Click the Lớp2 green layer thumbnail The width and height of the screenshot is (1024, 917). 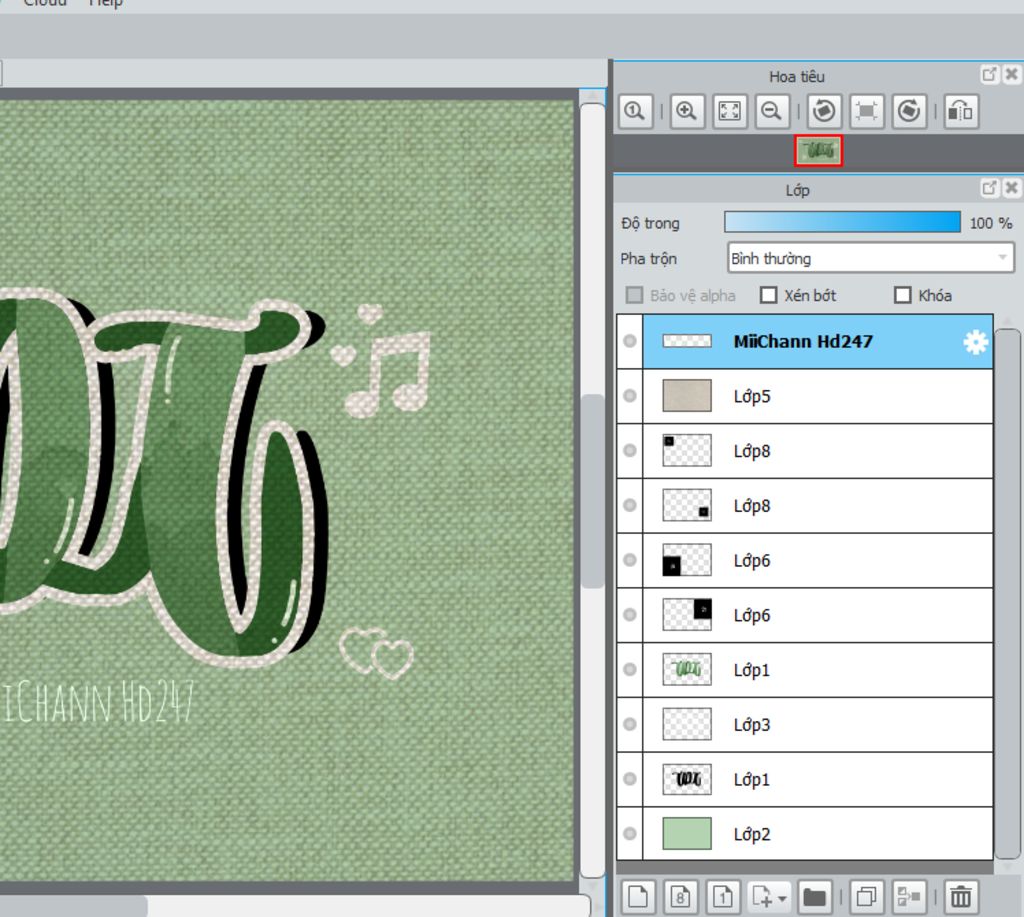point(687,834)
